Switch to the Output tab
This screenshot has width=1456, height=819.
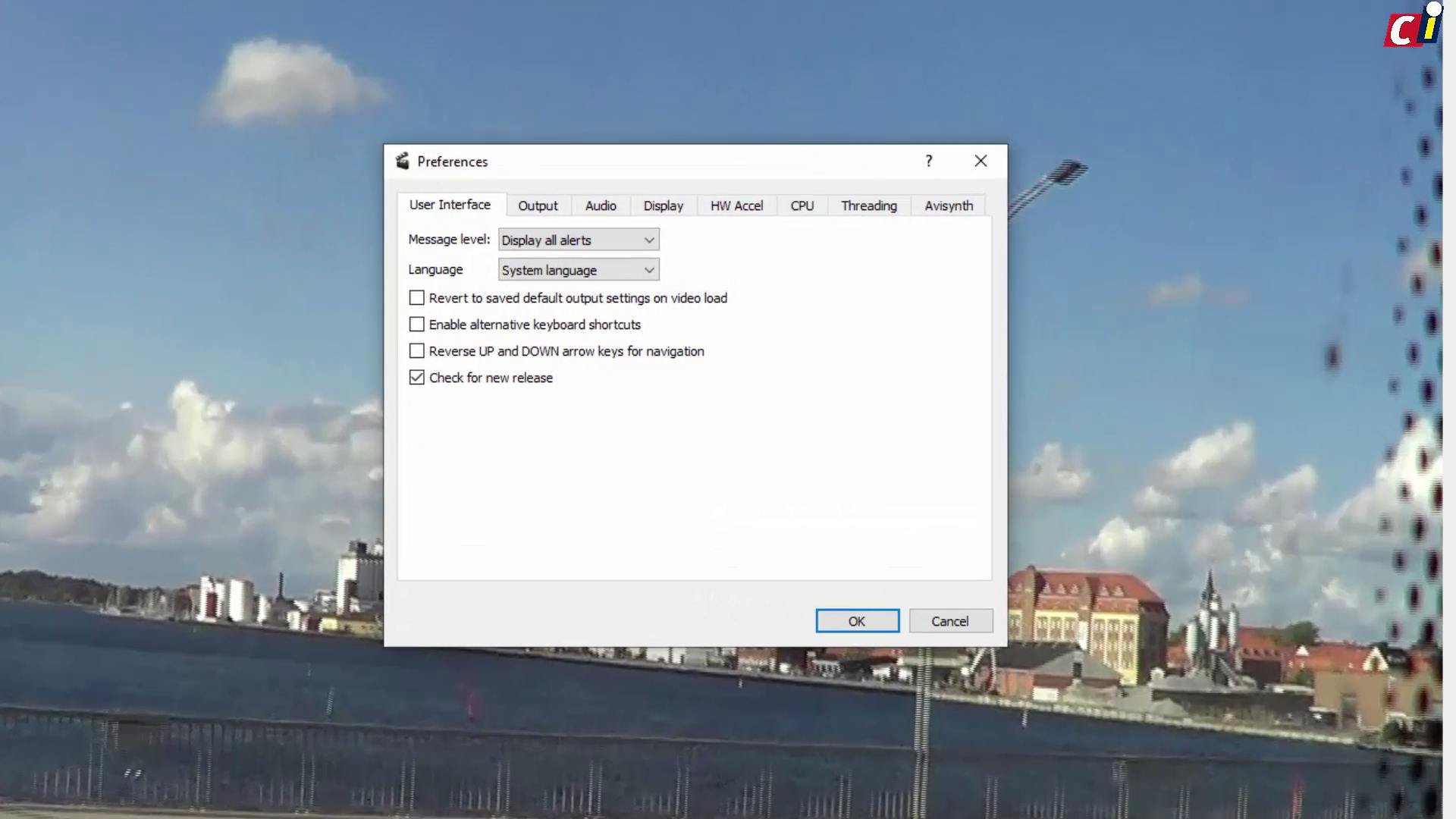pos(537,206)
